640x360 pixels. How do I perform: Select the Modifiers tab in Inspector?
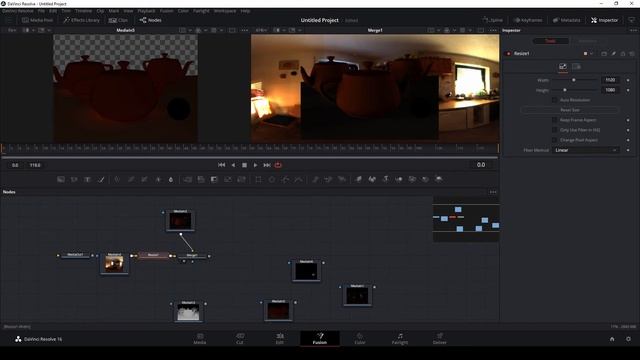point(587,41)
